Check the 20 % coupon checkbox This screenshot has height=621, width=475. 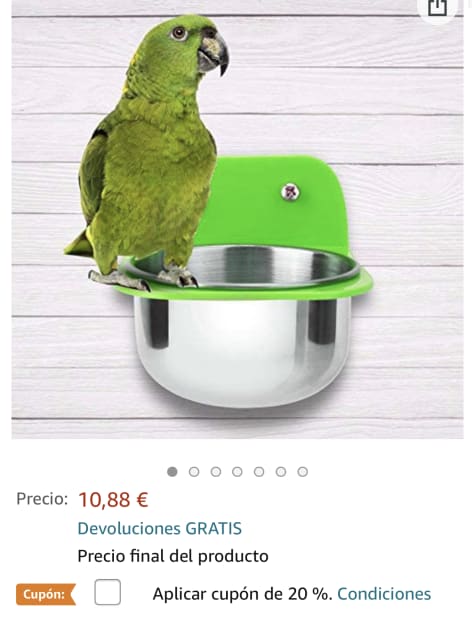tap(107, 592)
